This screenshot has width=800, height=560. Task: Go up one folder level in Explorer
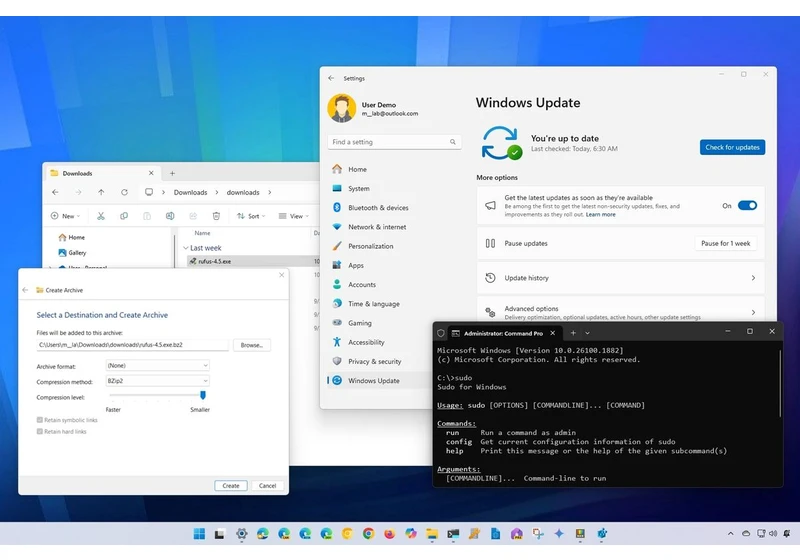(x=101, y=192)
